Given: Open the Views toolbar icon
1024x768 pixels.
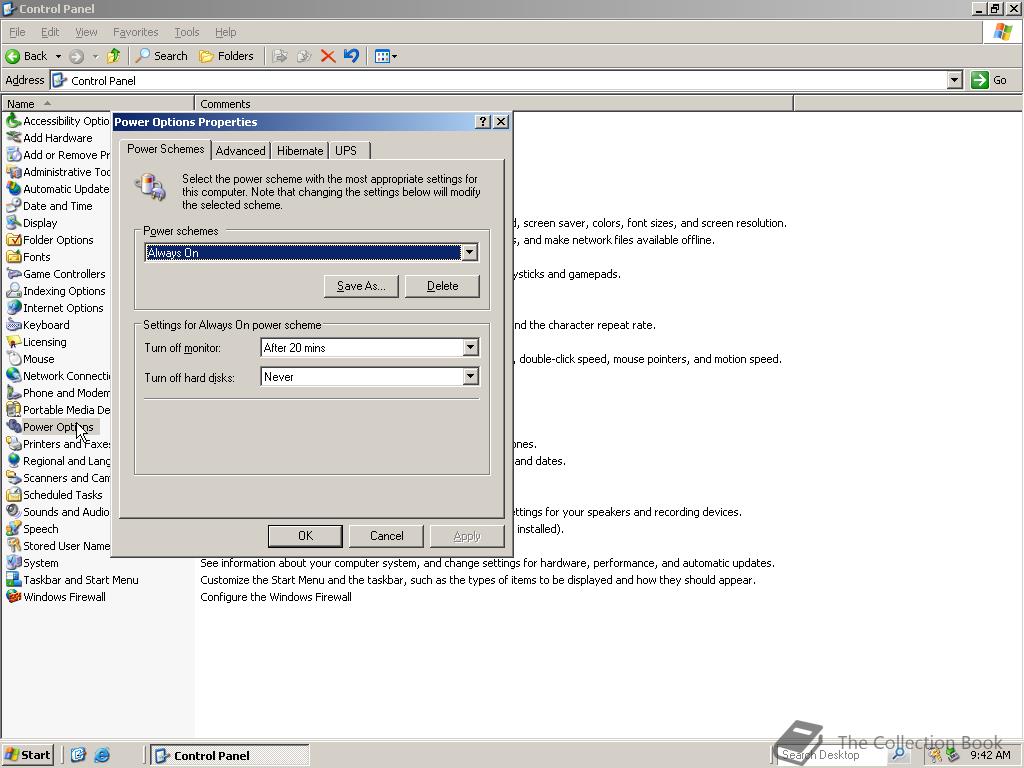Looking at the screenshot, I should [382, 56].
